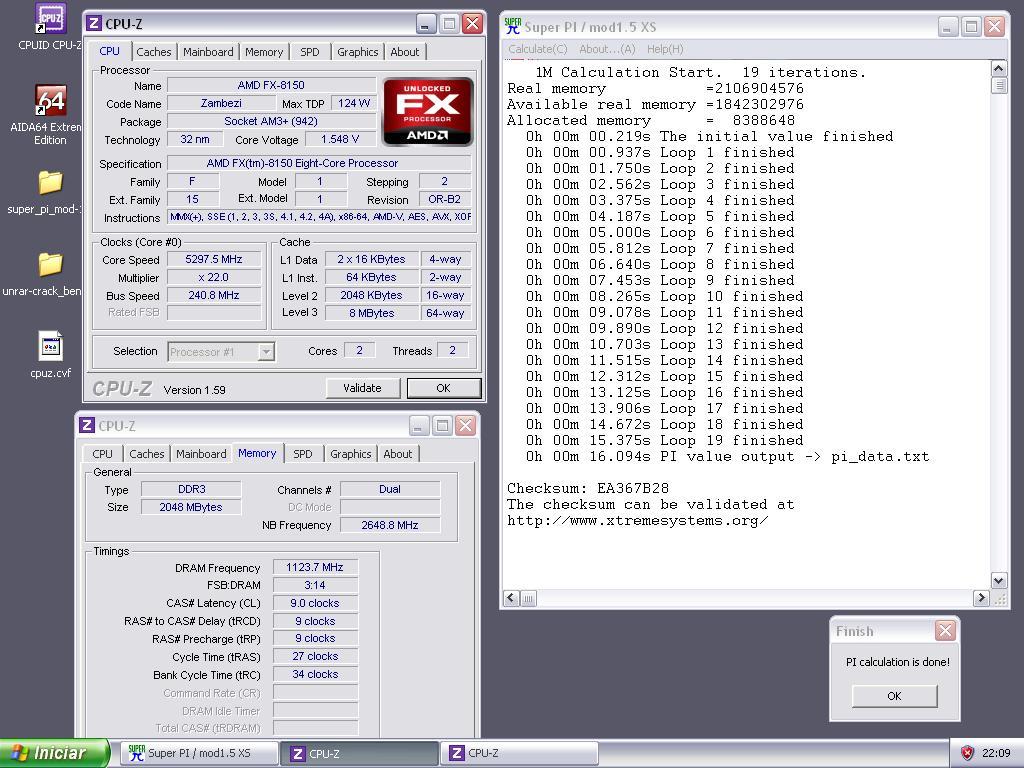
Task: Open the Help(H) menu in Super PI
Action: pyautogui.click(x=665, y=49)
